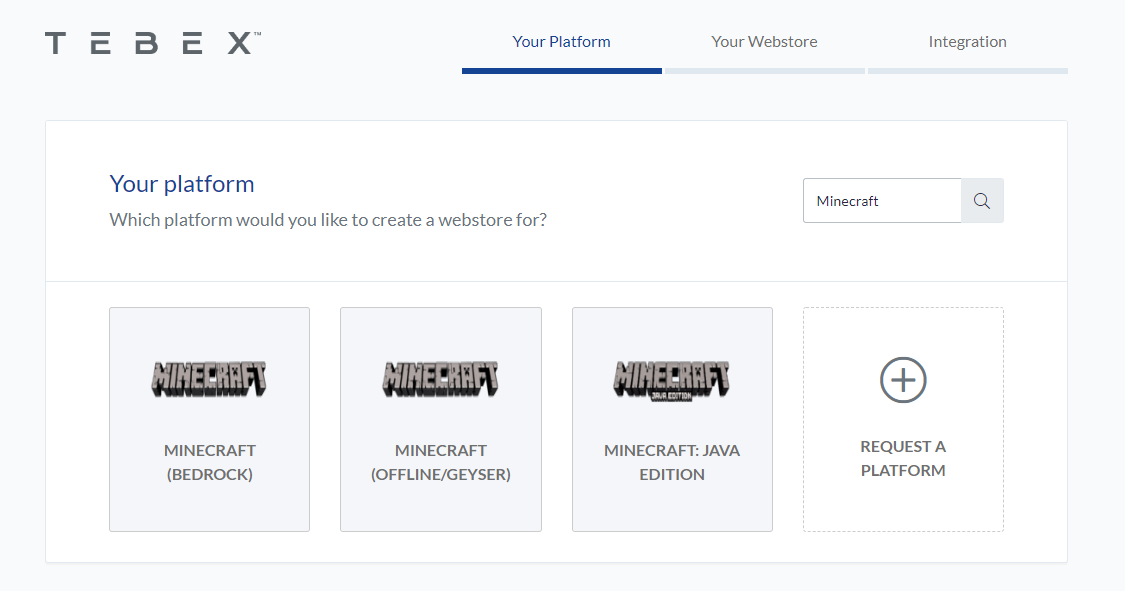Click the plus circle icon
The width and height of the screenshot is (1125, 591).
coord(903,379)
